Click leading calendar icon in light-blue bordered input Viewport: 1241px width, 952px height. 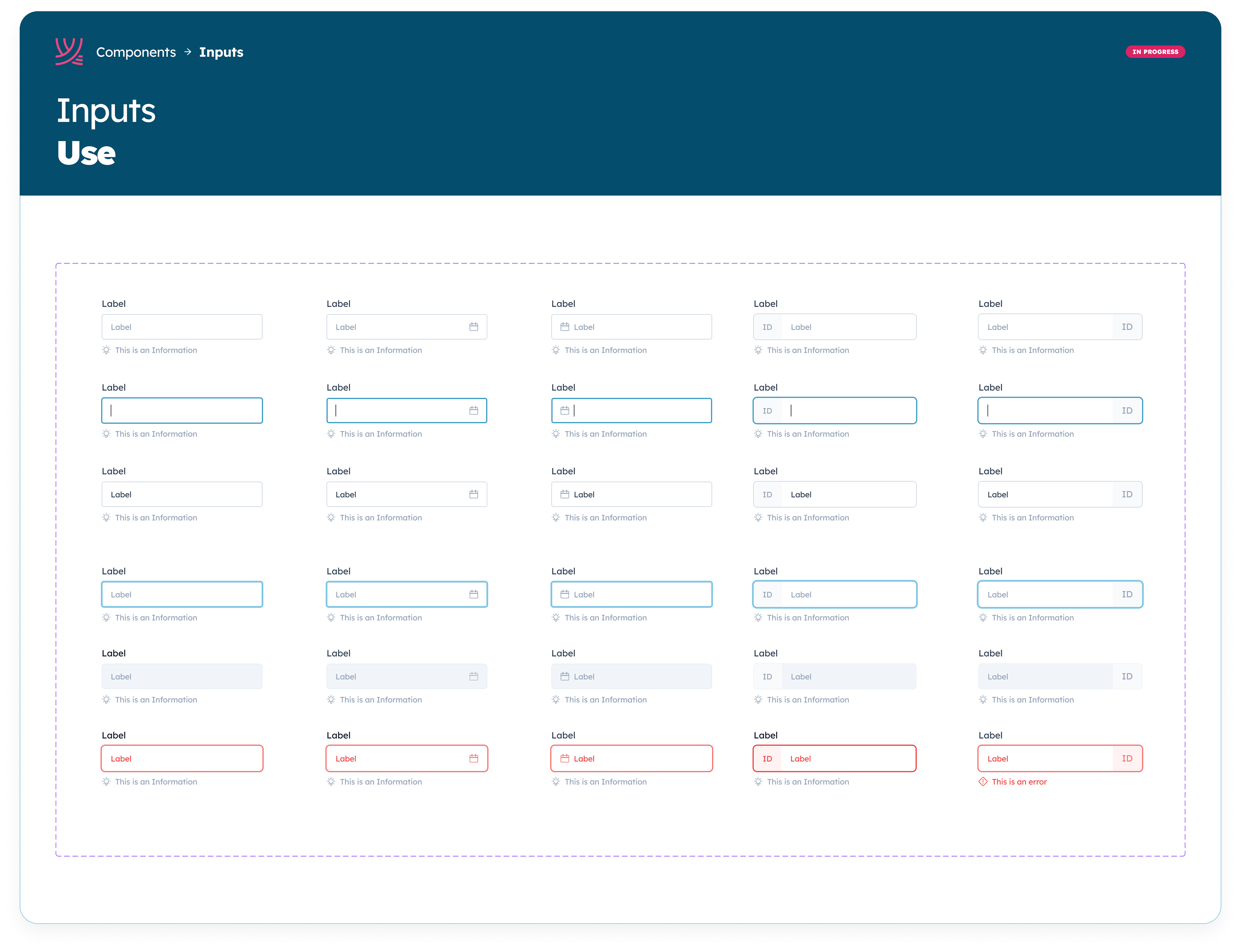[564, 594]
